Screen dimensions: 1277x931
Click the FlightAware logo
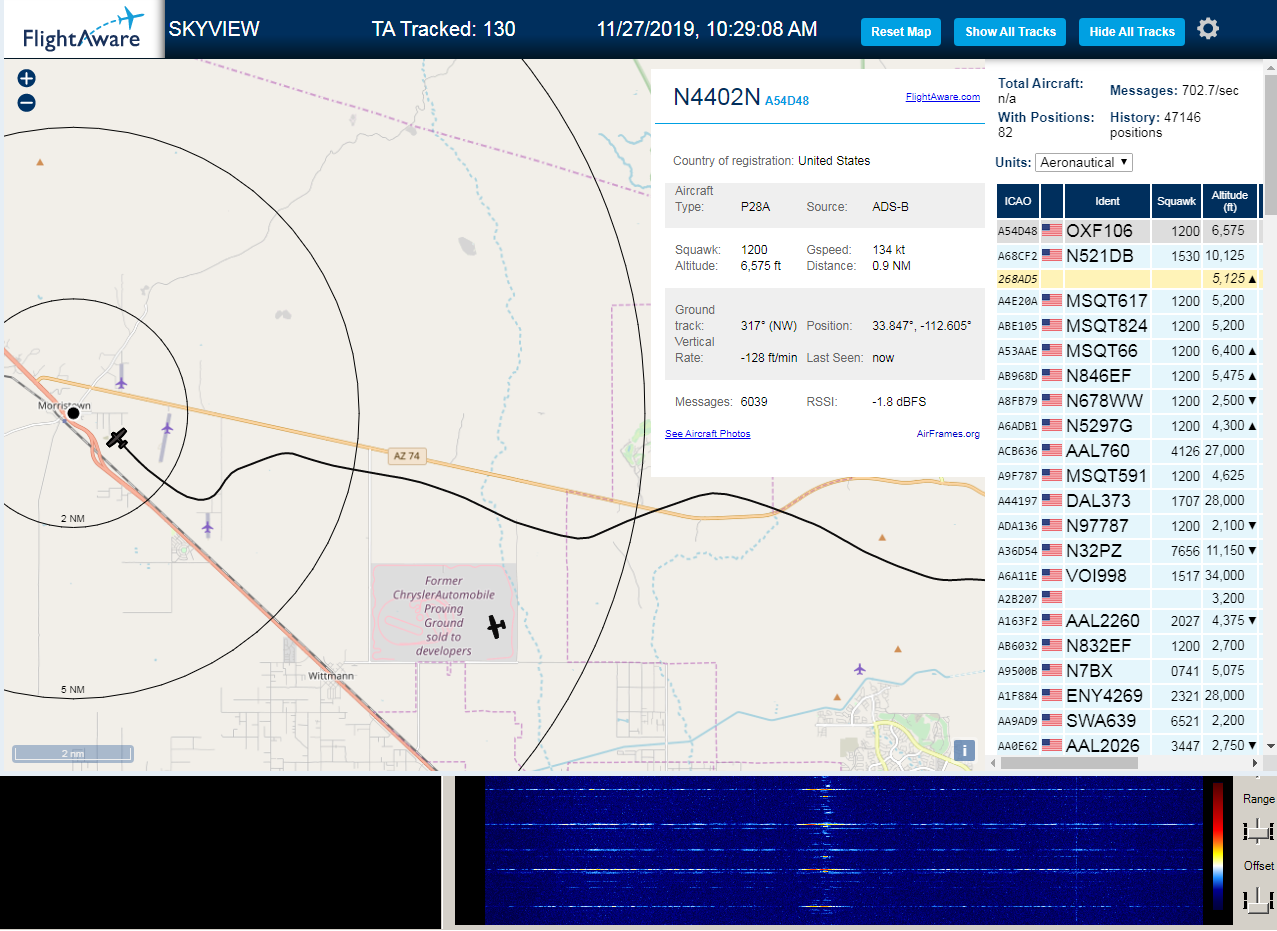[x=82, y=30]
